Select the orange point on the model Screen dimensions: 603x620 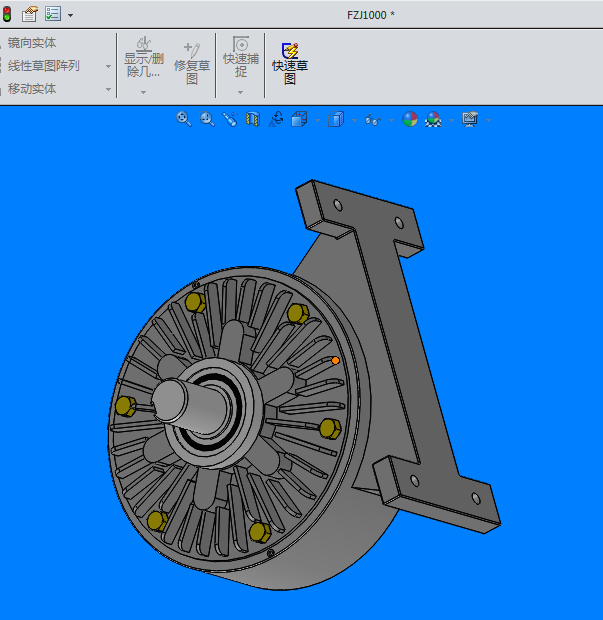(335, 360)
